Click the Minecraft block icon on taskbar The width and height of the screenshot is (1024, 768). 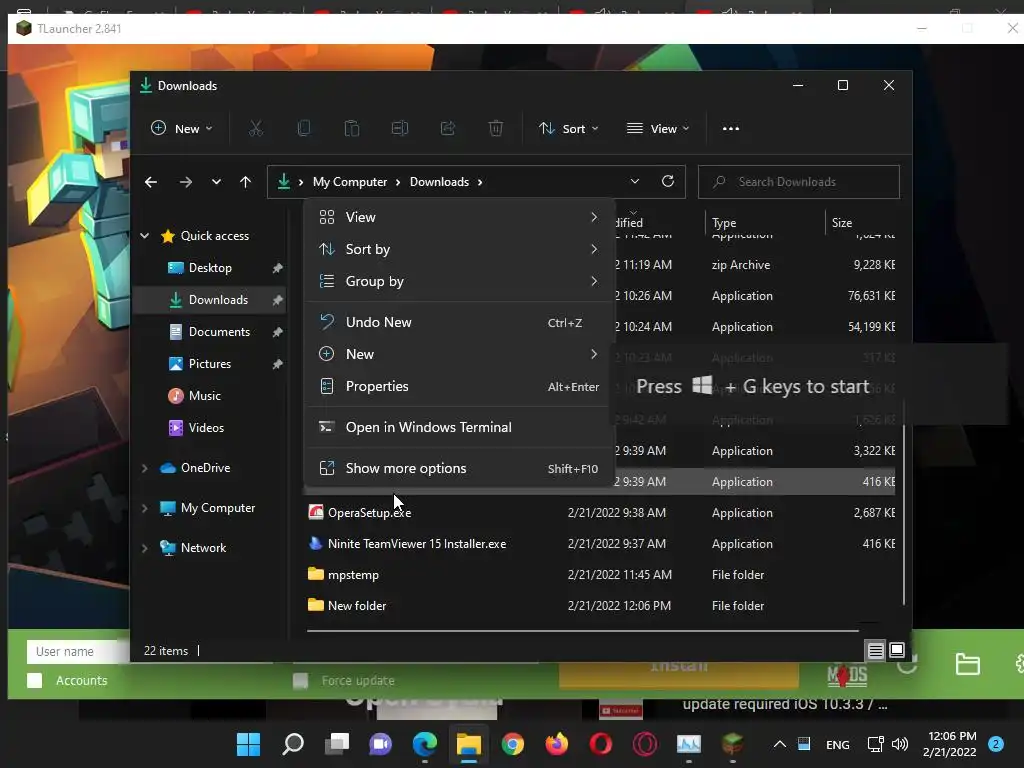pyautogui.click(x=733, y=744)
